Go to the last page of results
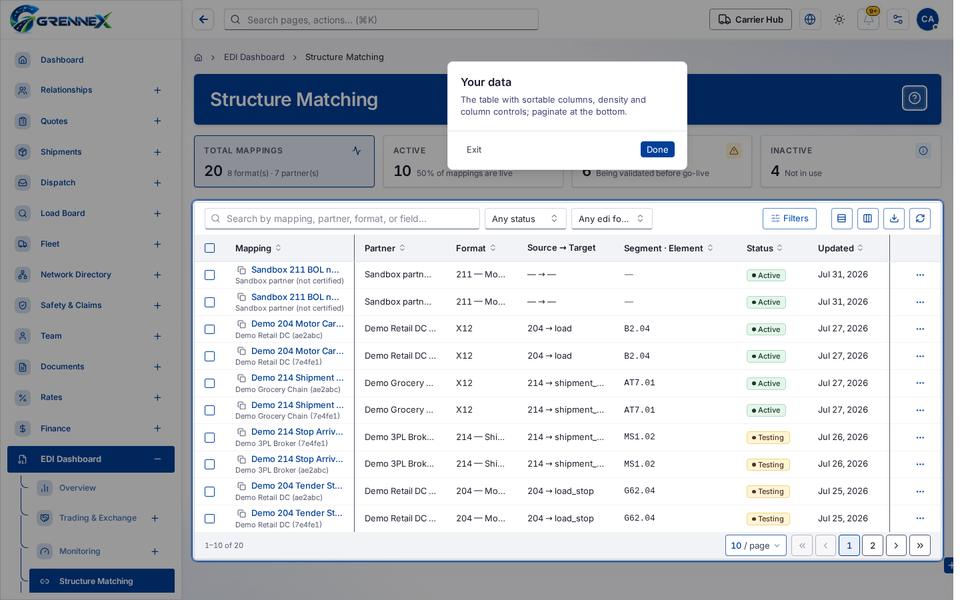The image size is (960, 600). [x=920, y=546]
